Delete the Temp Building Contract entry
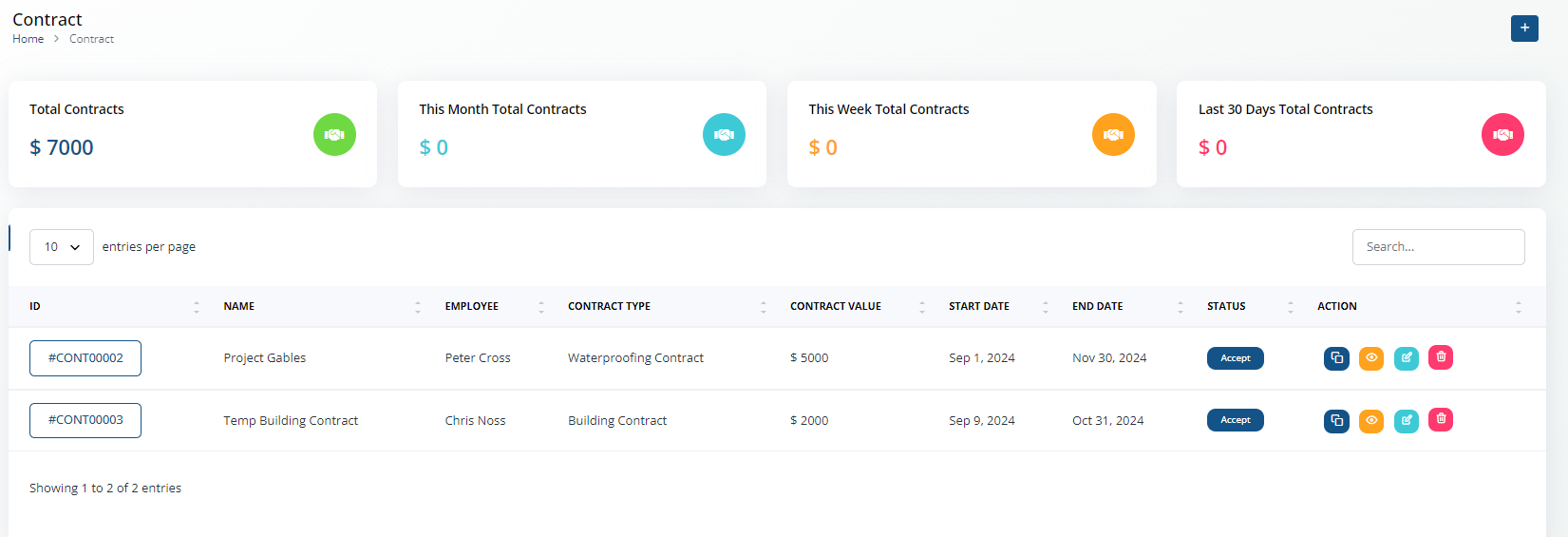Image resolution: width=1568 pixels, height=537 pixels. pyautogui.click(x=1441, y=419)
